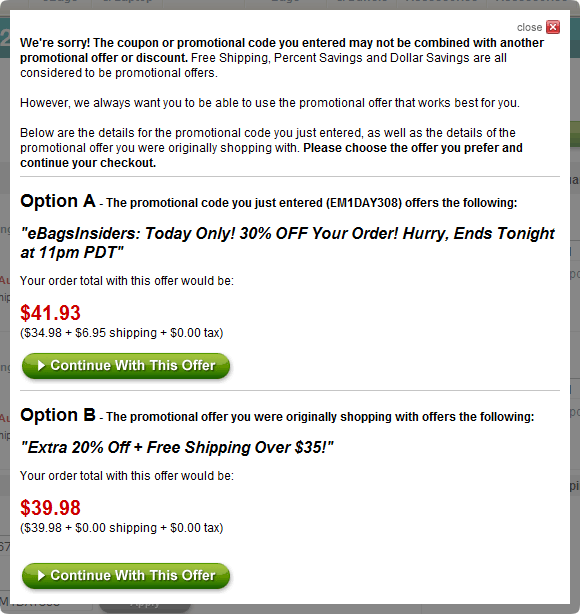This screenshot has width=580, height=614.
Task: Click the $39.98 order total
Action: point(50,507)
